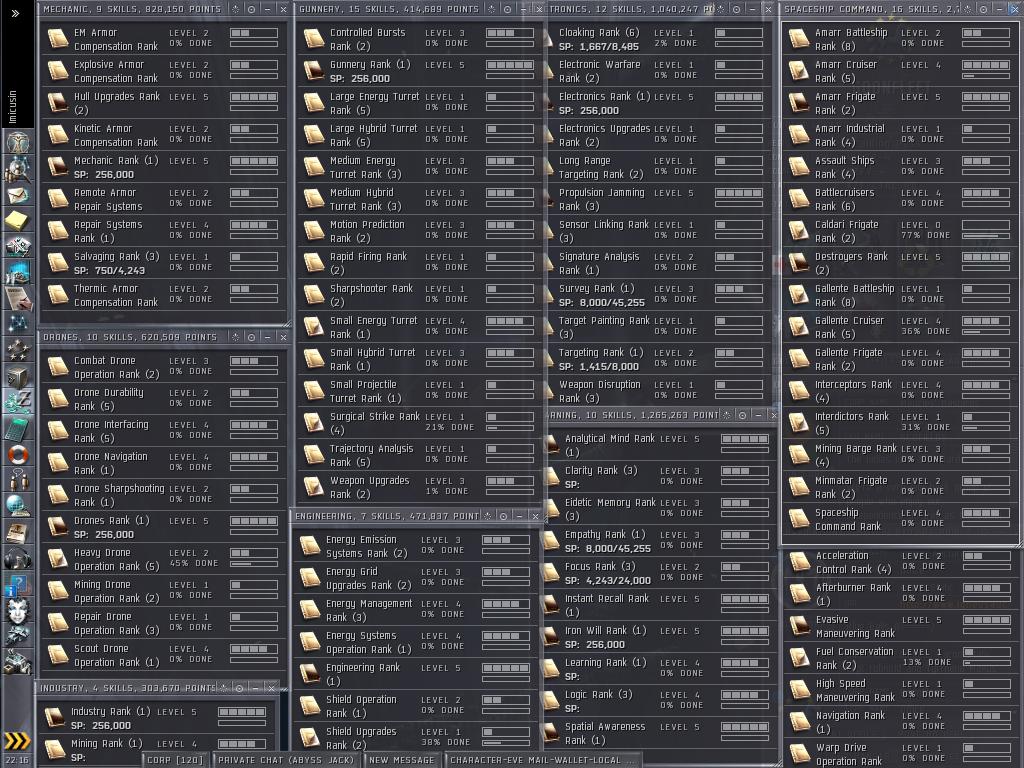Select Mining Barge Rank (4) skill
This screenshot has height=768, width=1024.
click(x=900, y=455)
